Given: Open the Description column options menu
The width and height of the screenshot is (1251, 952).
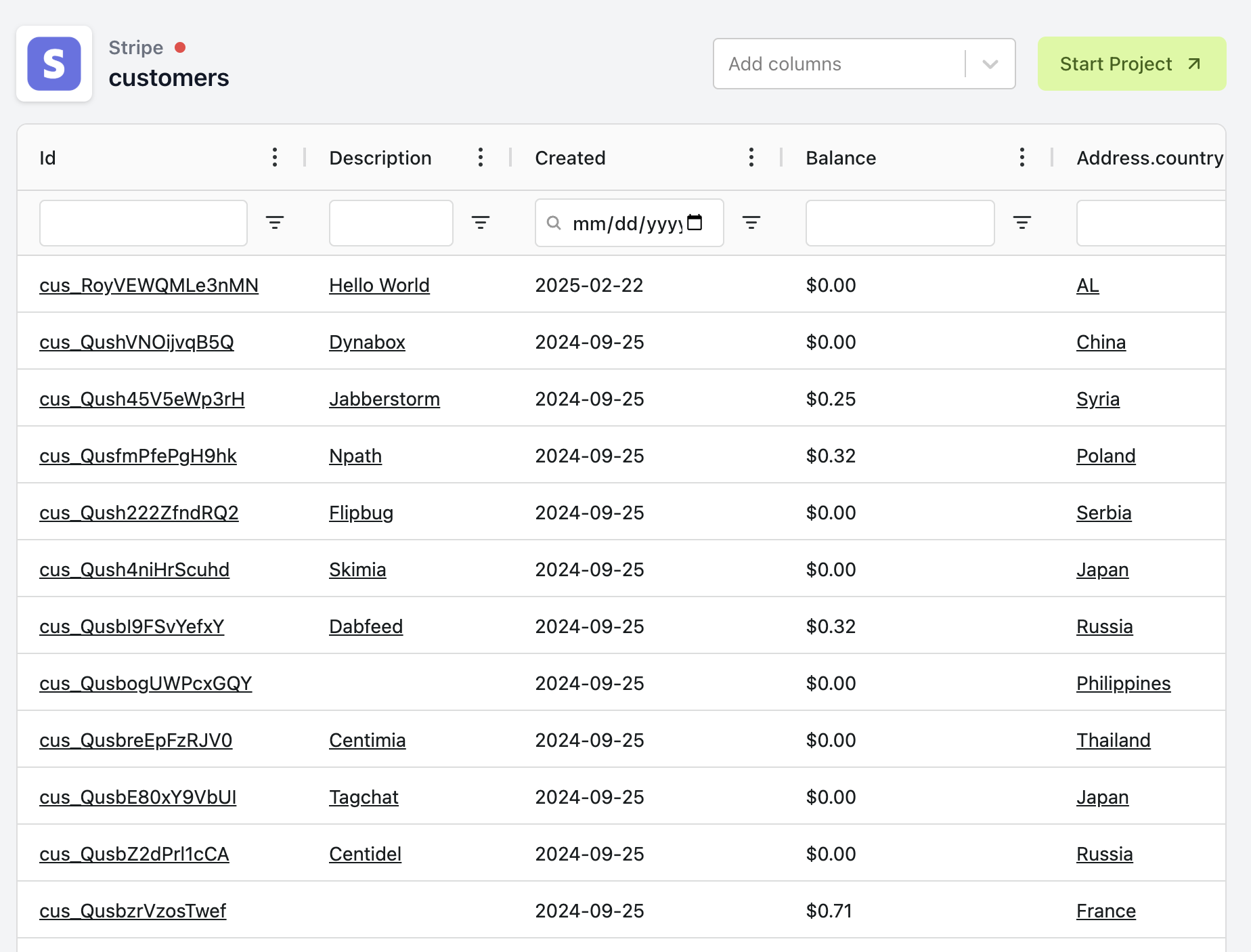Looking at the screenshot, I should click(481, 157).
